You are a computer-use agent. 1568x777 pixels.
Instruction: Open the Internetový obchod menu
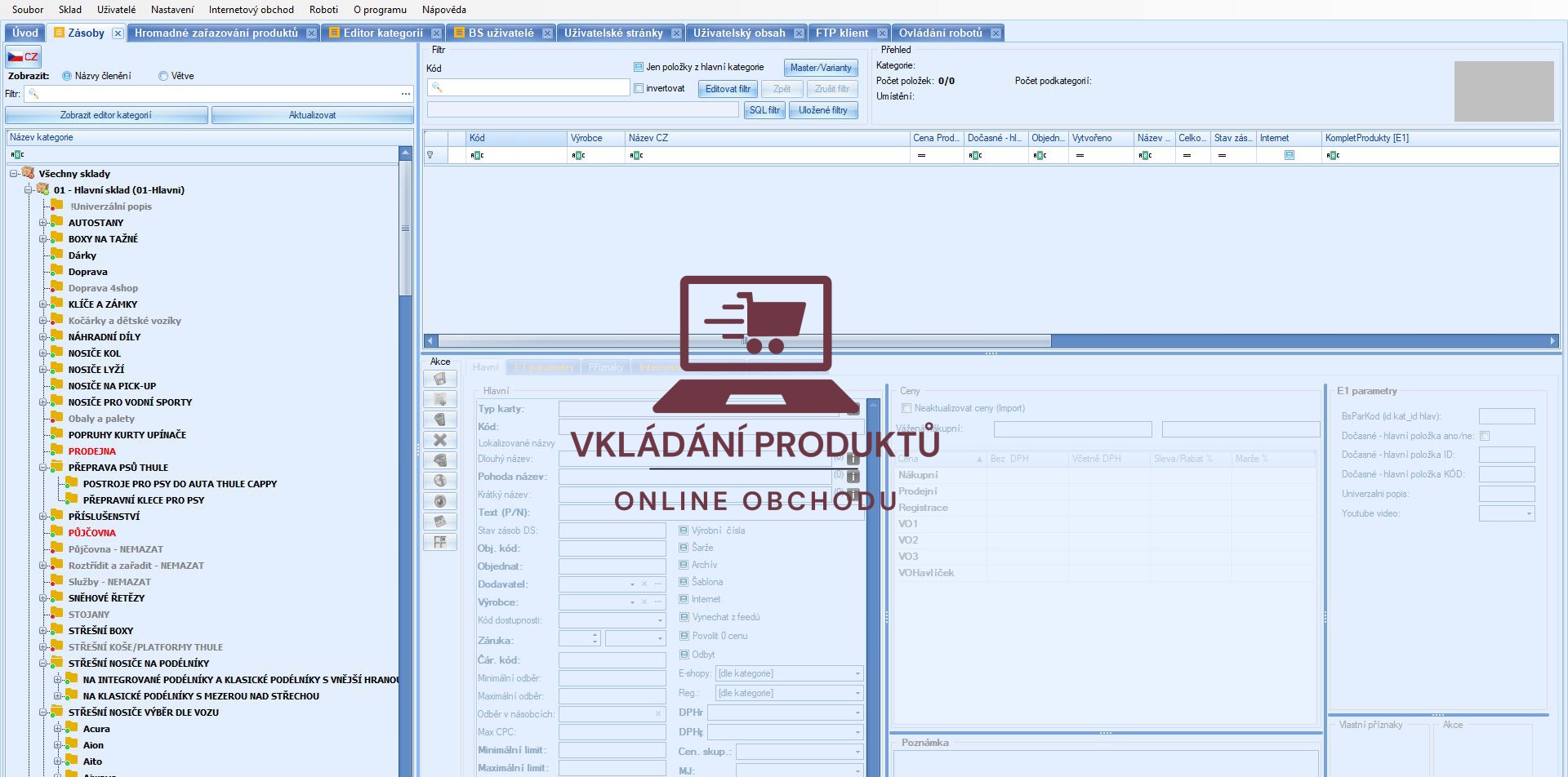click(x=251, y=10)
